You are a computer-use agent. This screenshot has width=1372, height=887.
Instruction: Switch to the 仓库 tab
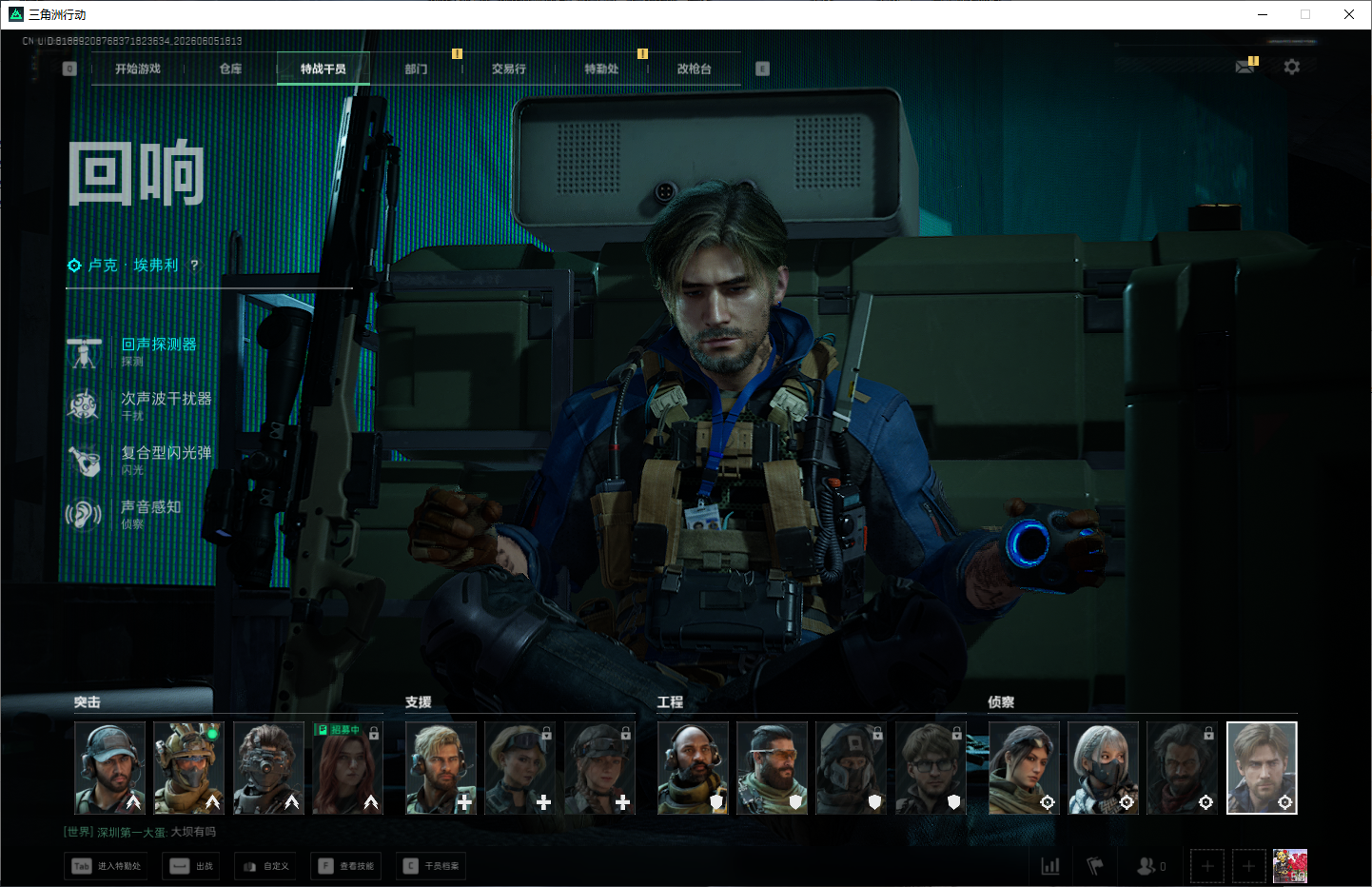(230, 69)
